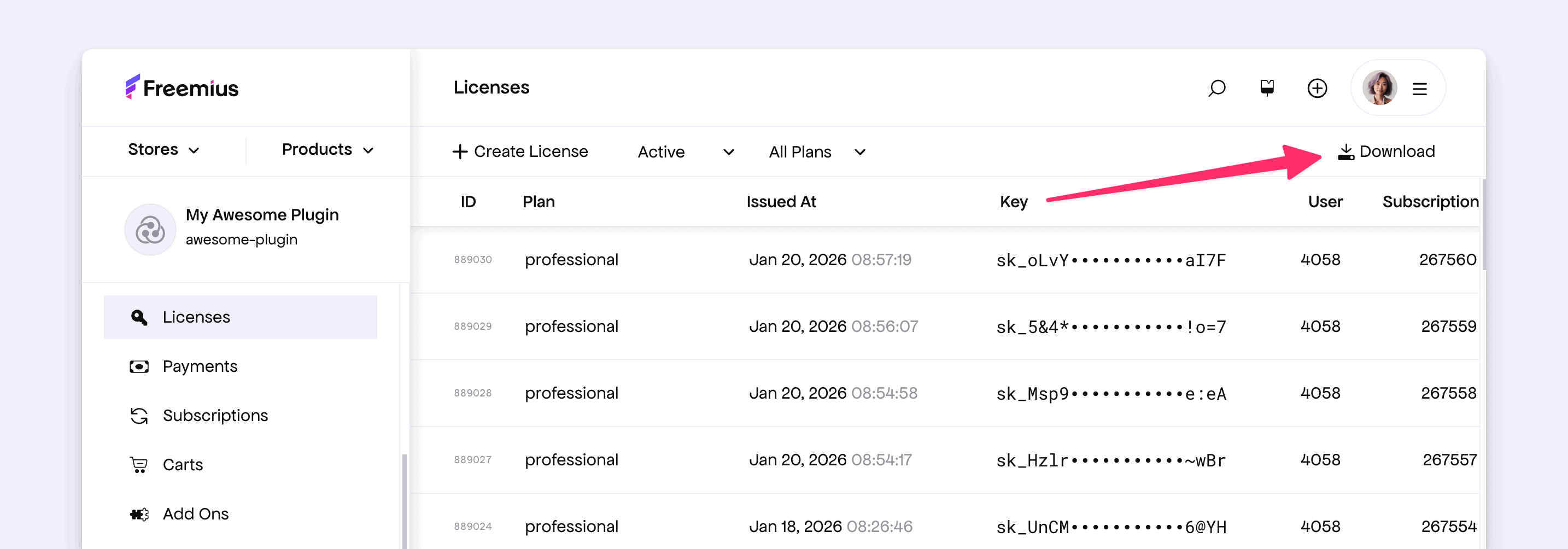Screen dimensions: 1568x549
Task: Open Payments from the sidebar
Action: pos(200,366)
